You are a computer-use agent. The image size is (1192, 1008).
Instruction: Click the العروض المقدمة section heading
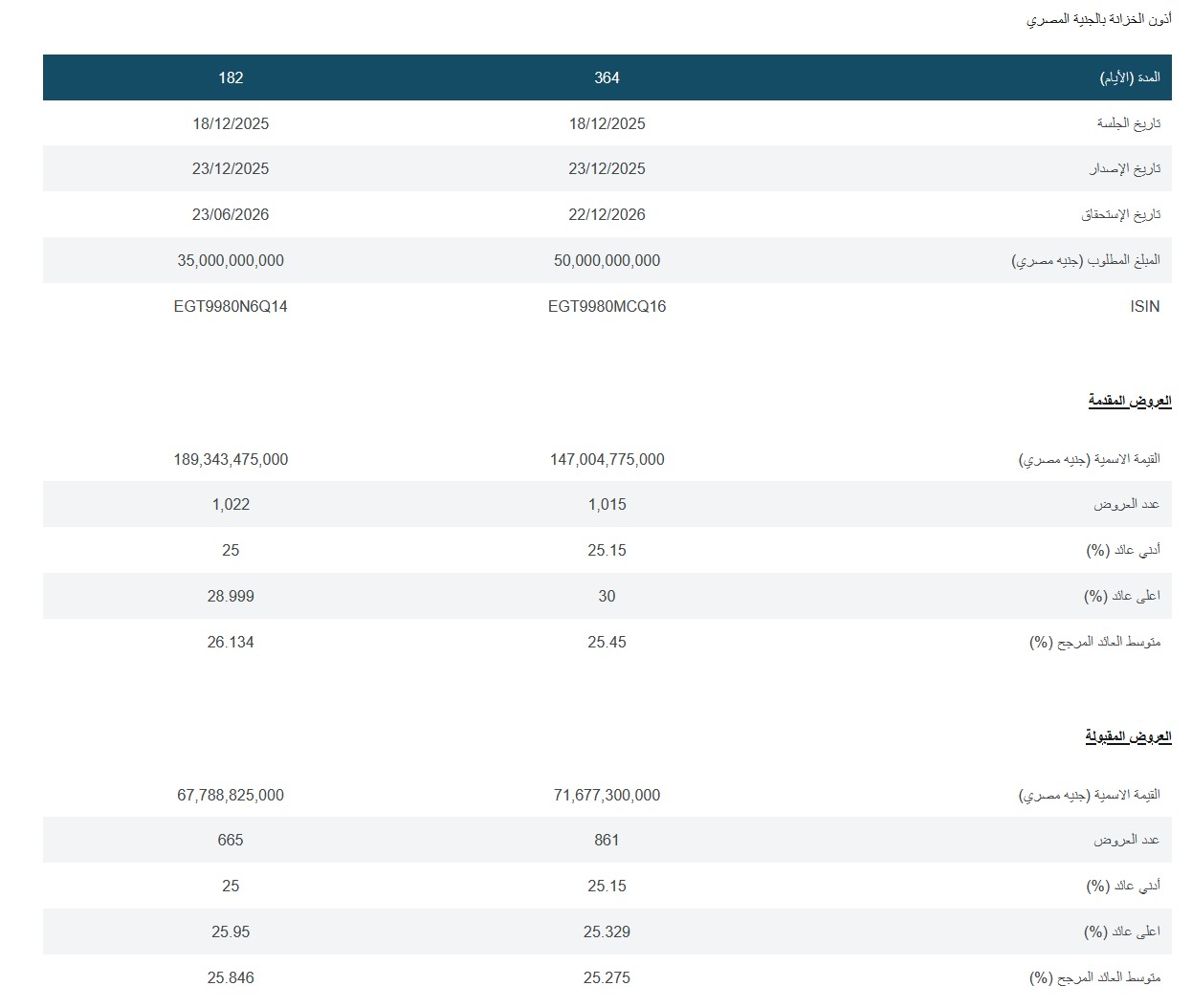1129,401
